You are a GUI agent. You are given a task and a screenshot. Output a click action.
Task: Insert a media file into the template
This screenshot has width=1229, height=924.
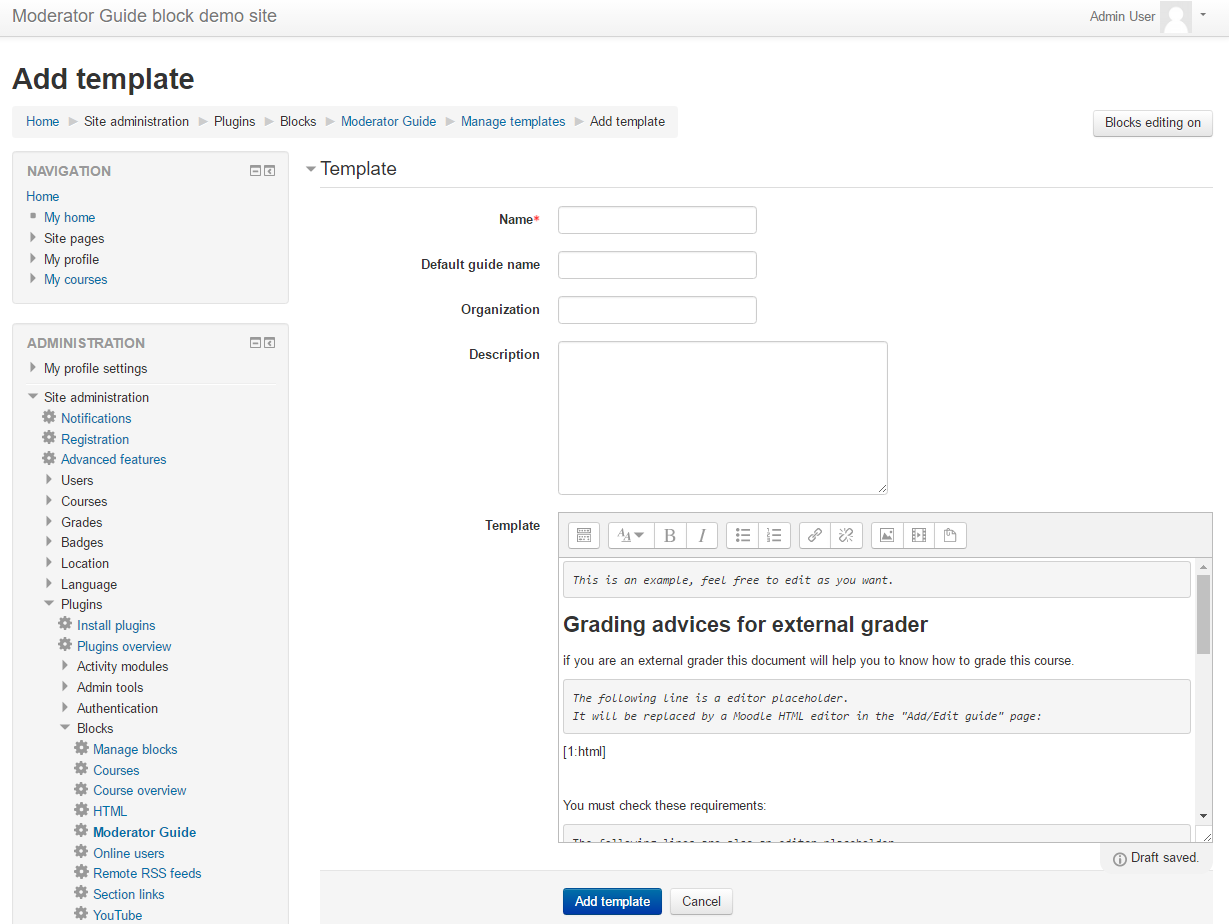tap(918, 535)
